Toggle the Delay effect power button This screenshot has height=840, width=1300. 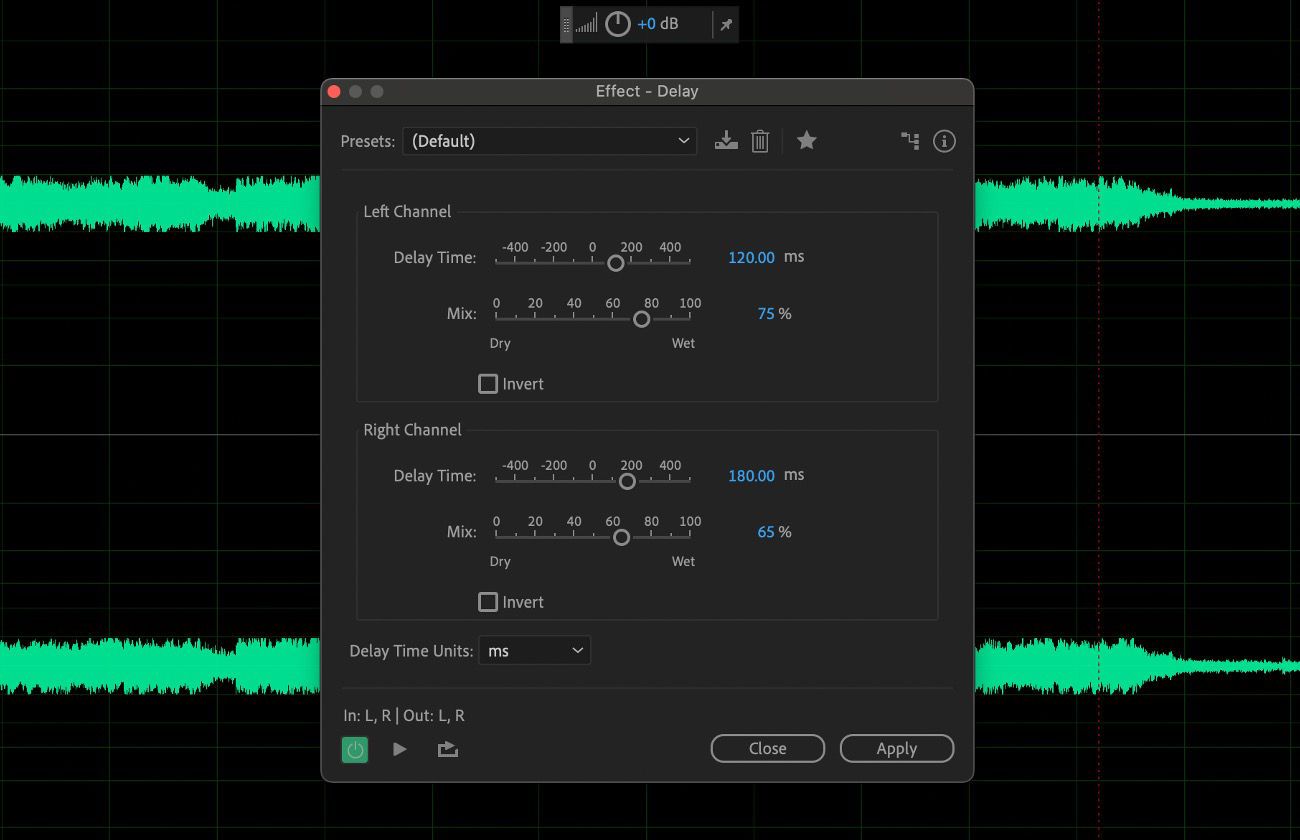(x=355, y=748)
